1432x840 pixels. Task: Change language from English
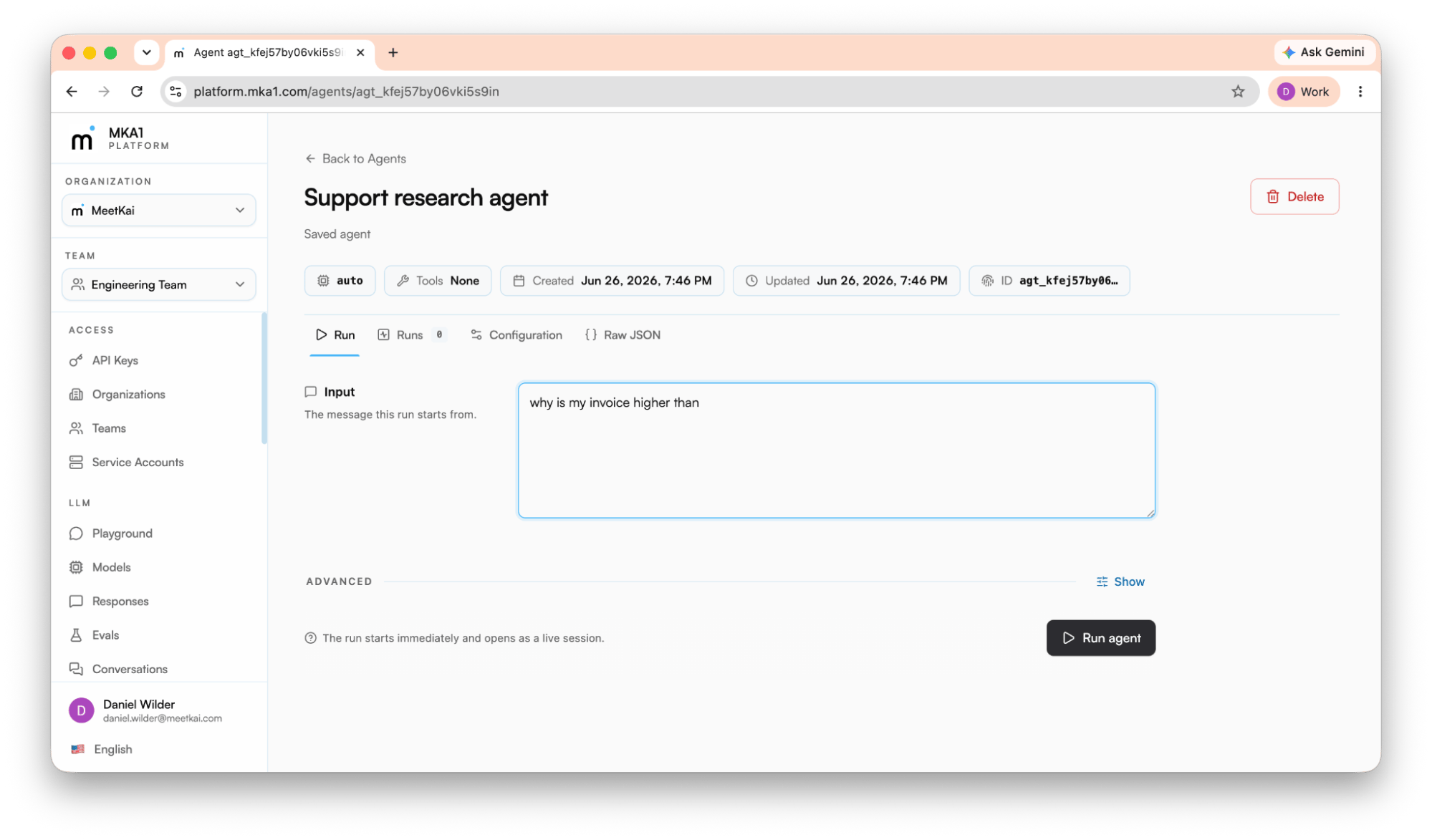coord(102,749)
